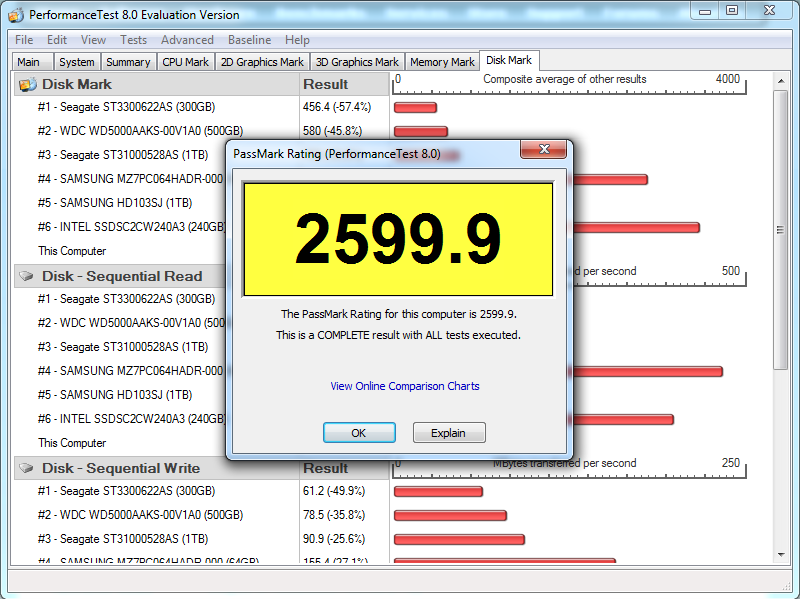Click the Disk Mark Result column header
The height and width of the screenshot is (599, 800).
344,84
